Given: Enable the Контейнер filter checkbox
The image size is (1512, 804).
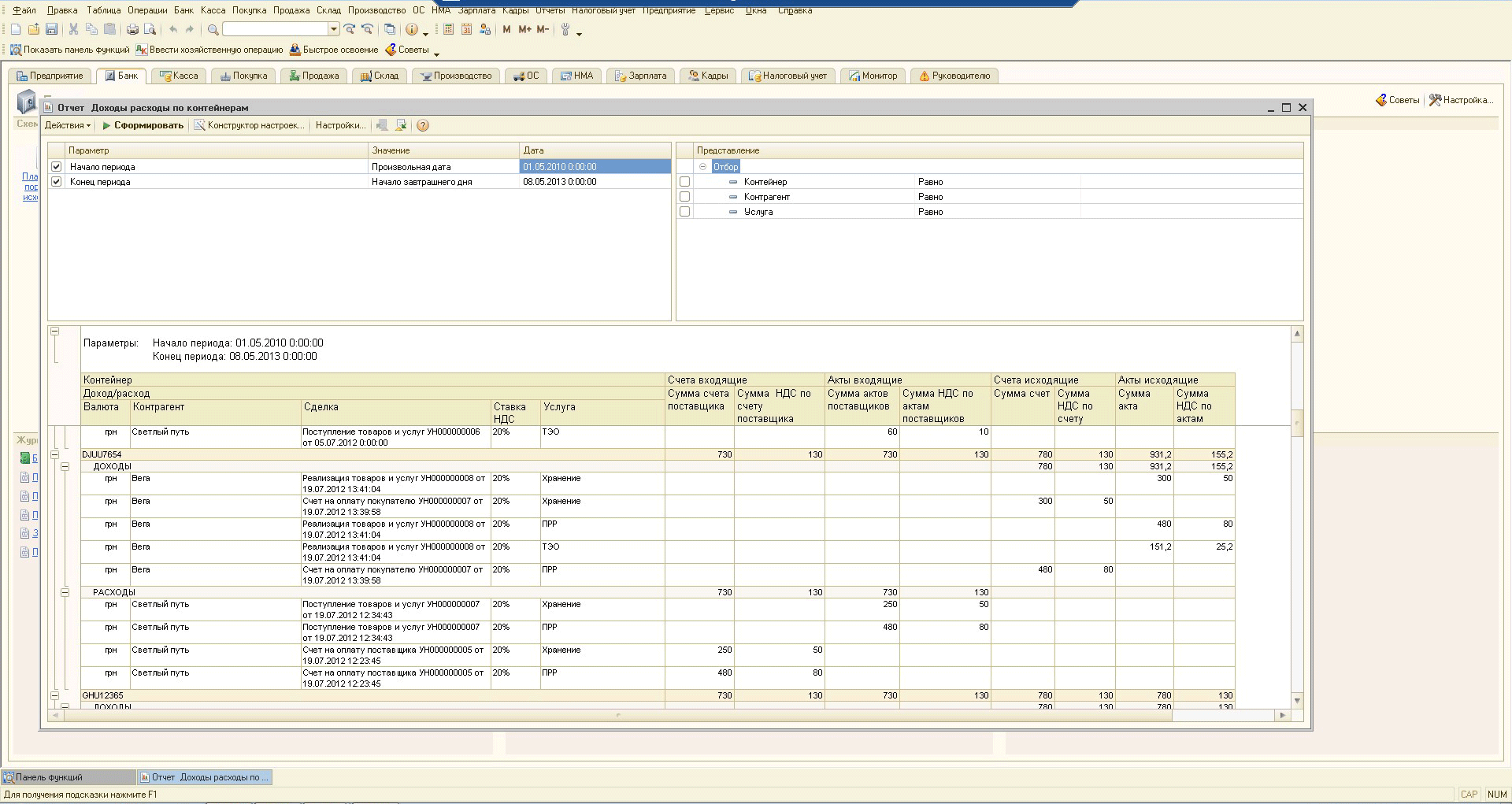Looking at the screenshot, I should click(684, 182).
